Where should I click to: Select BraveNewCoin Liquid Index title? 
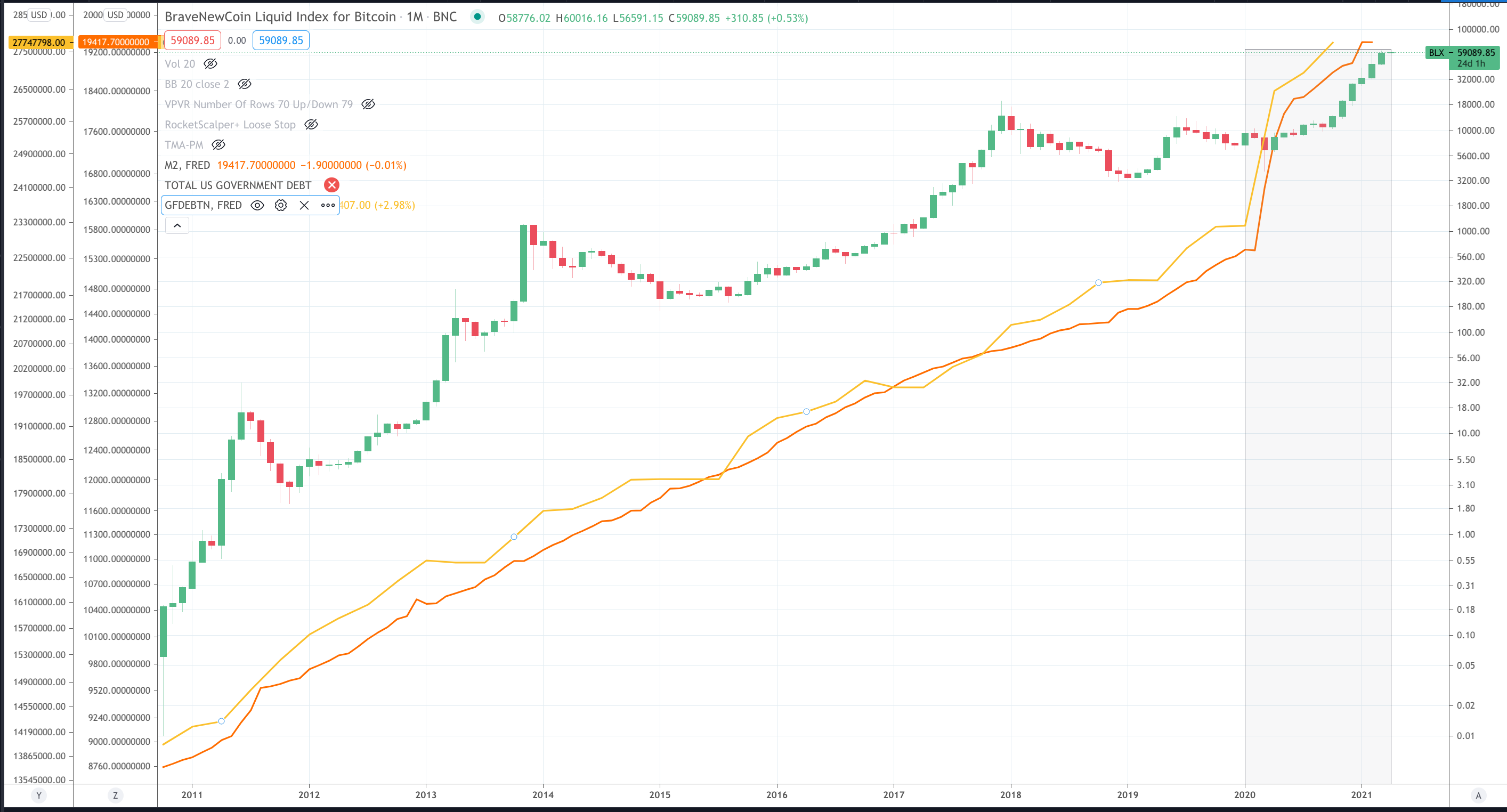click(x=280, y=17)
